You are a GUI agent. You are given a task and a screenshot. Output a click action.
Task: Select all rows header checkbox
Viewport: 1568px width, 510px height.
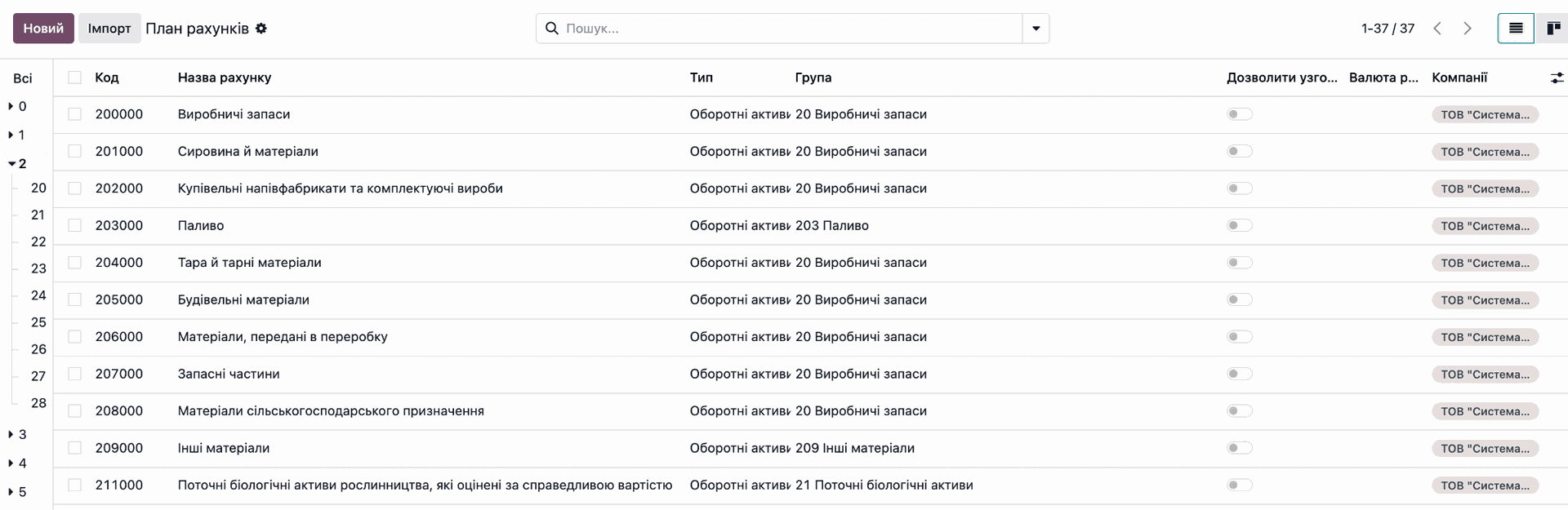pos(74,78)
